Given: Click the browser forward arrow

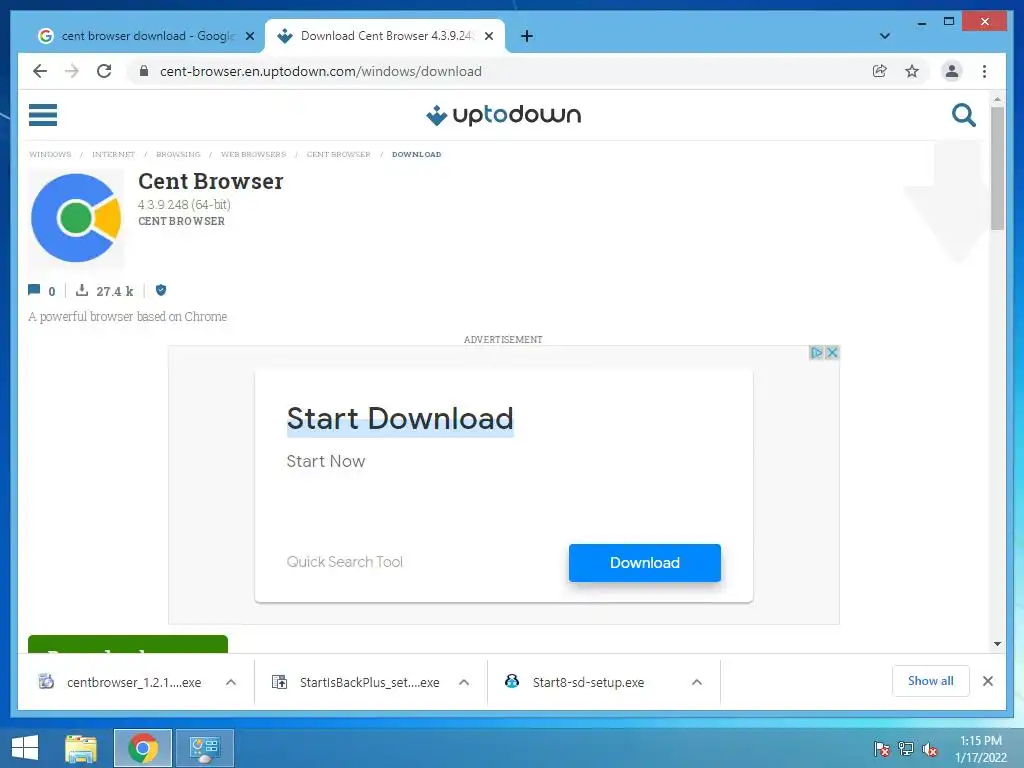Looking at the screenshot, I should tap(72, 71).
